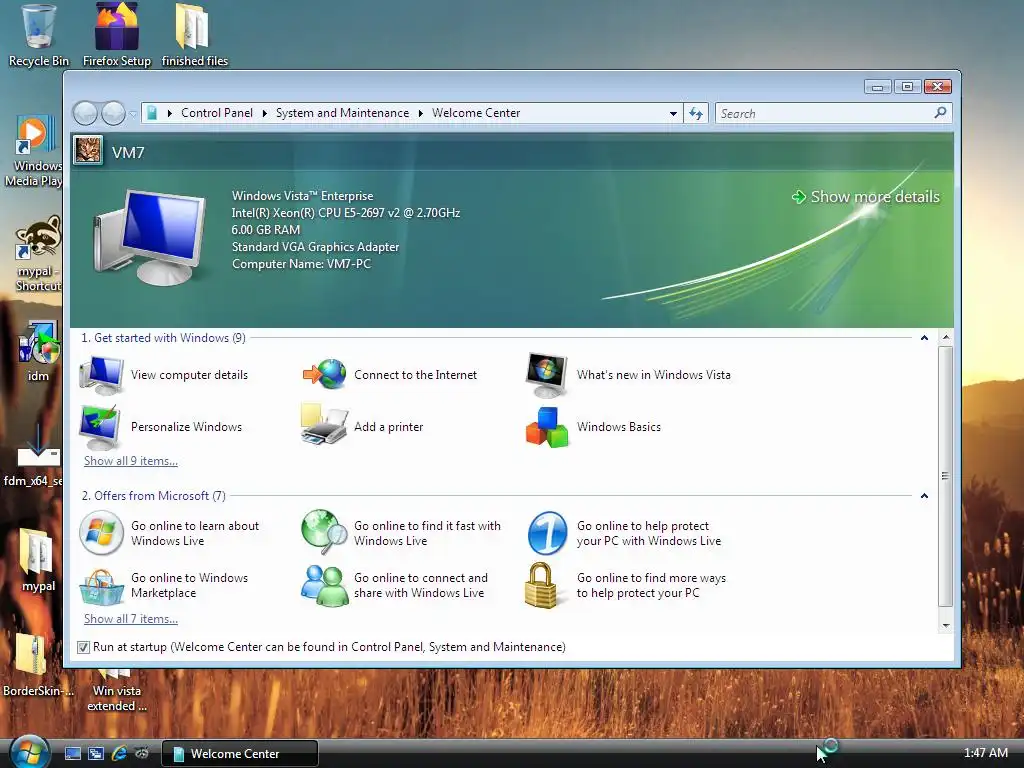Click the large computer image in banner
Screen dimensions: 1024x768
(x=150, y=236)
